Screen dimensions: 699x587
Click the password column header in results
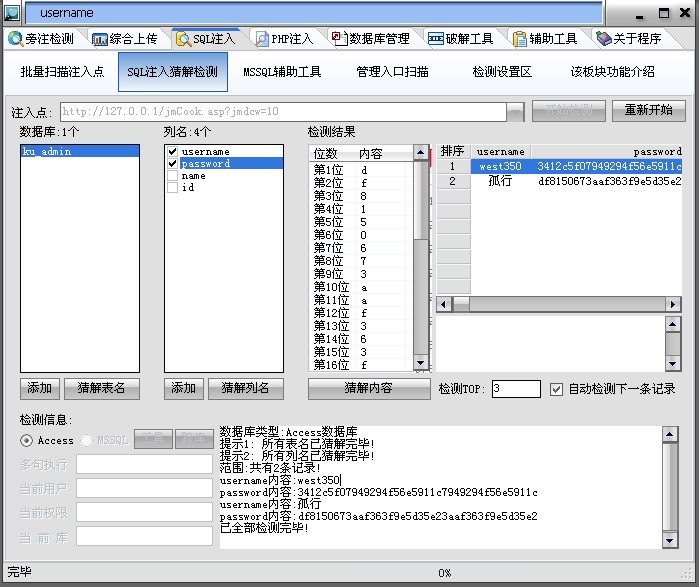pos(607,152)
